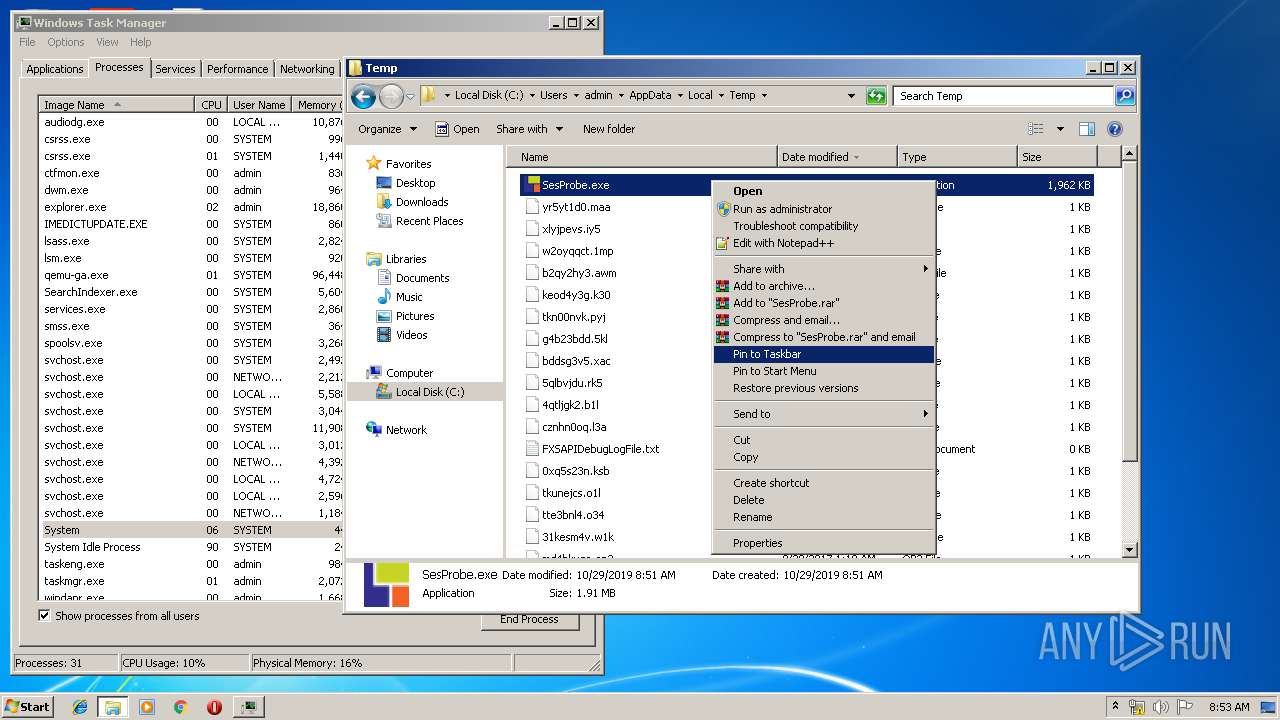This screenshot has width=1280, height=720.
Task: Sort by Image Name column header
Action: [x=117, y=105]
